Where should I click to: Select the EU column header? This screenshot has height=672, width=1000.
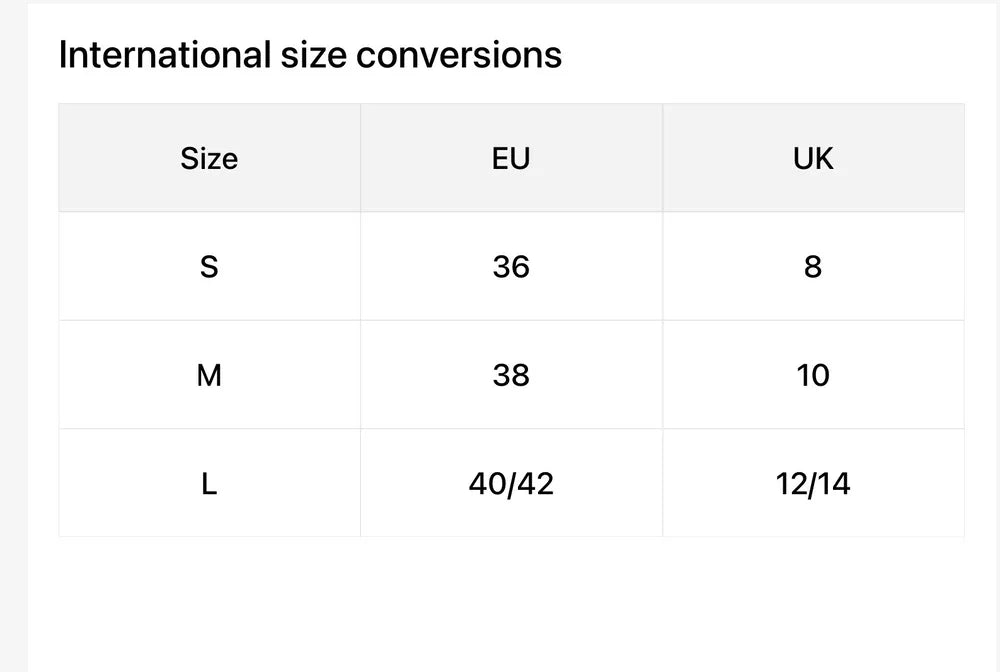[x=511, y=157]
